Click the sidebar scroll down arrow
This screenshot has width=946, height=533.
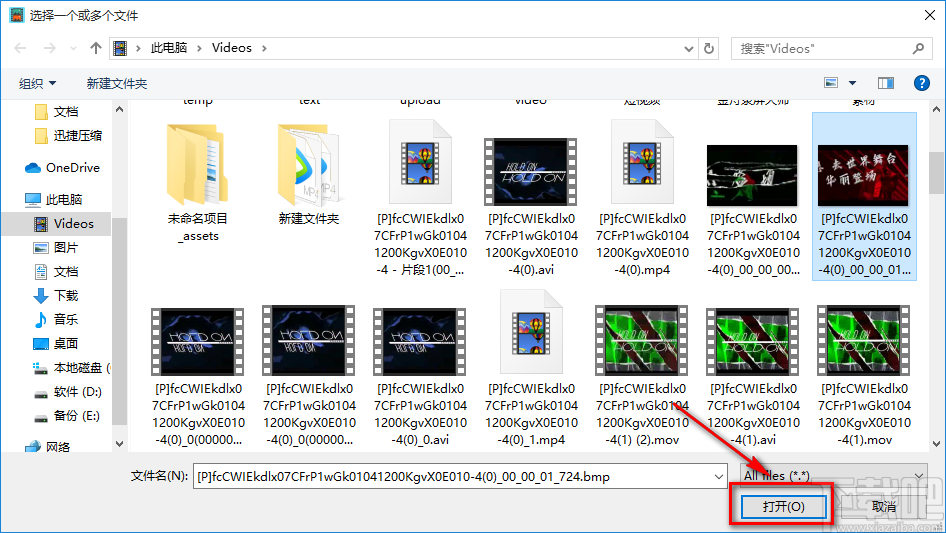pos(119,444)
